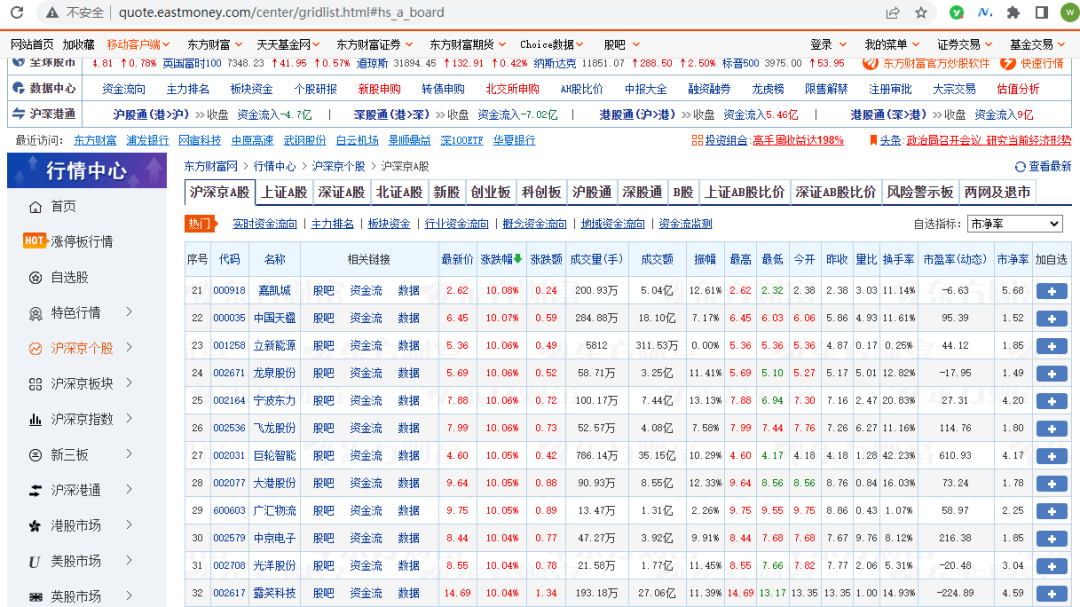The height and width of the screenshot is (607, 1080).
Task: Sort table by 换手率 column header
Action: (x=898, y=260)
